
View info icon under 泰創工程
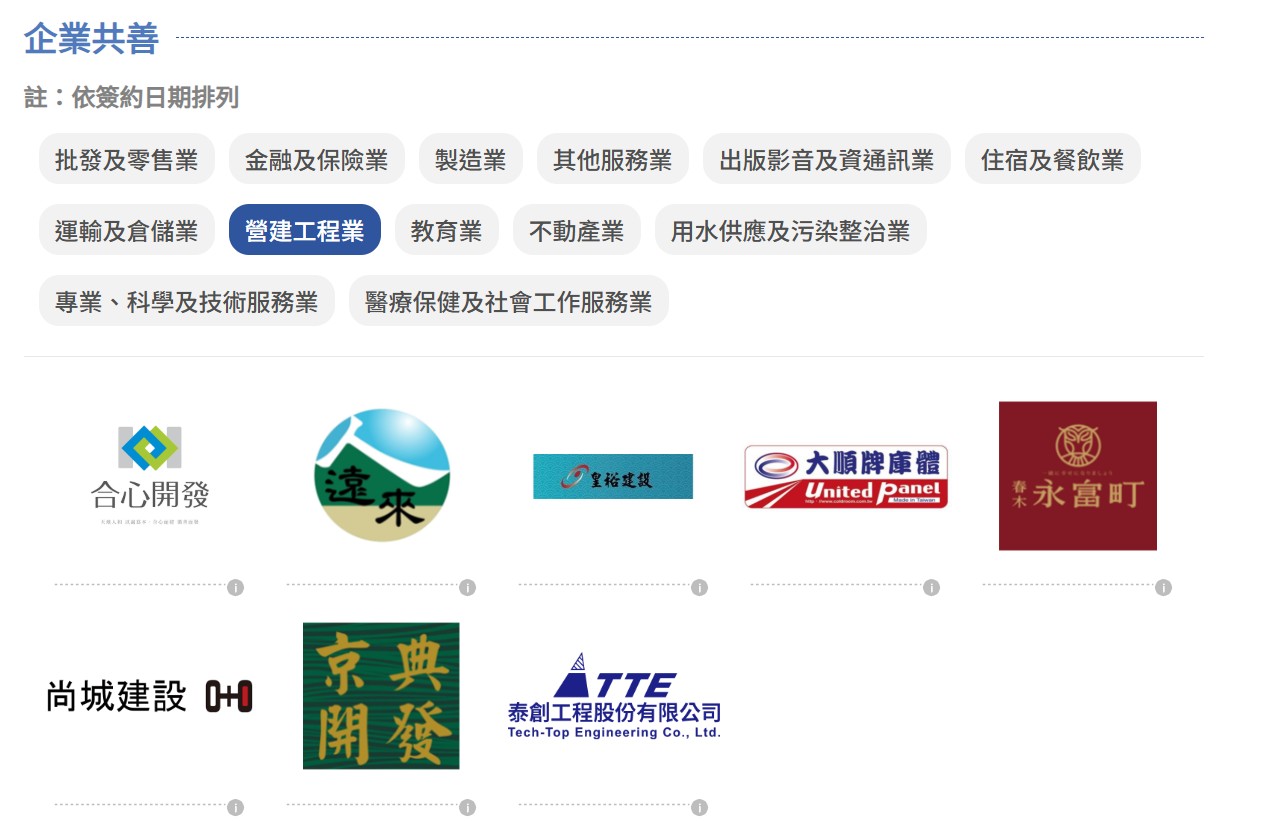click(699, 807)
